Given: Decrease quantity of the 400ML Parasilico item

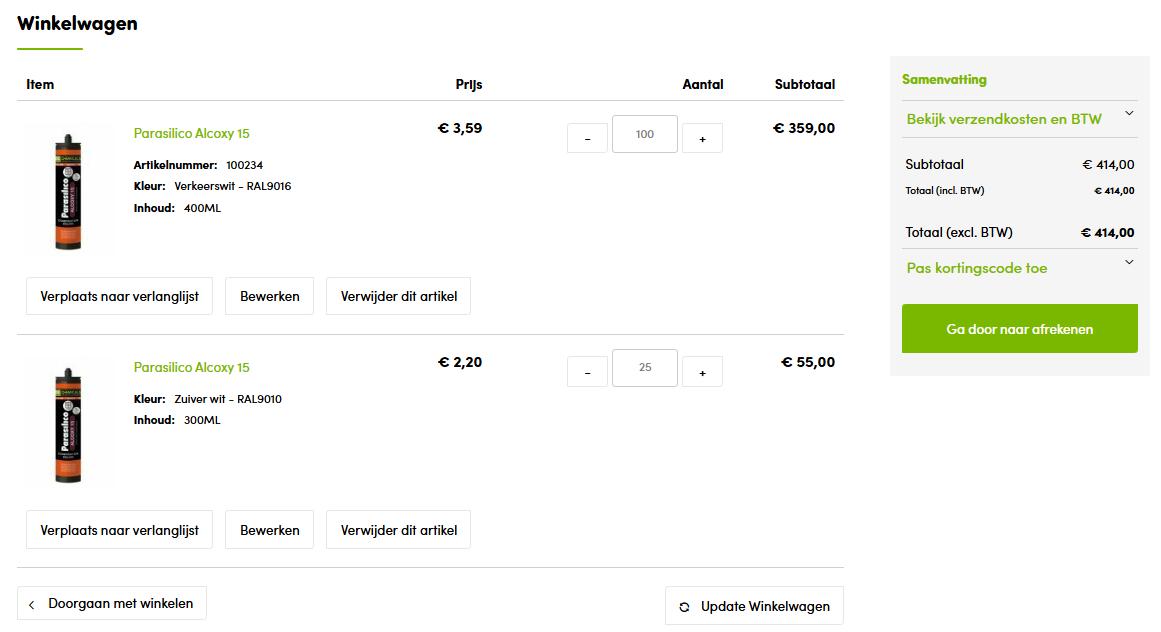Looking at the screenshot, I should [x=587, y=138].
